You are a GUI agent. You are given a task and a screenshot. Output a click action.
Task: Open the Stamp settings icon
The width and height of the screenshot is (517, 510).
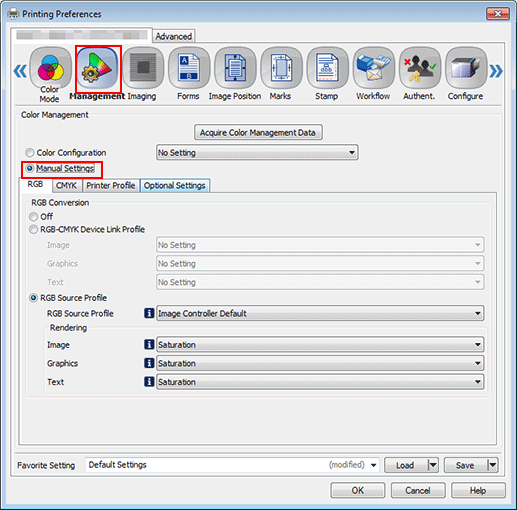[x=327, y=68]
